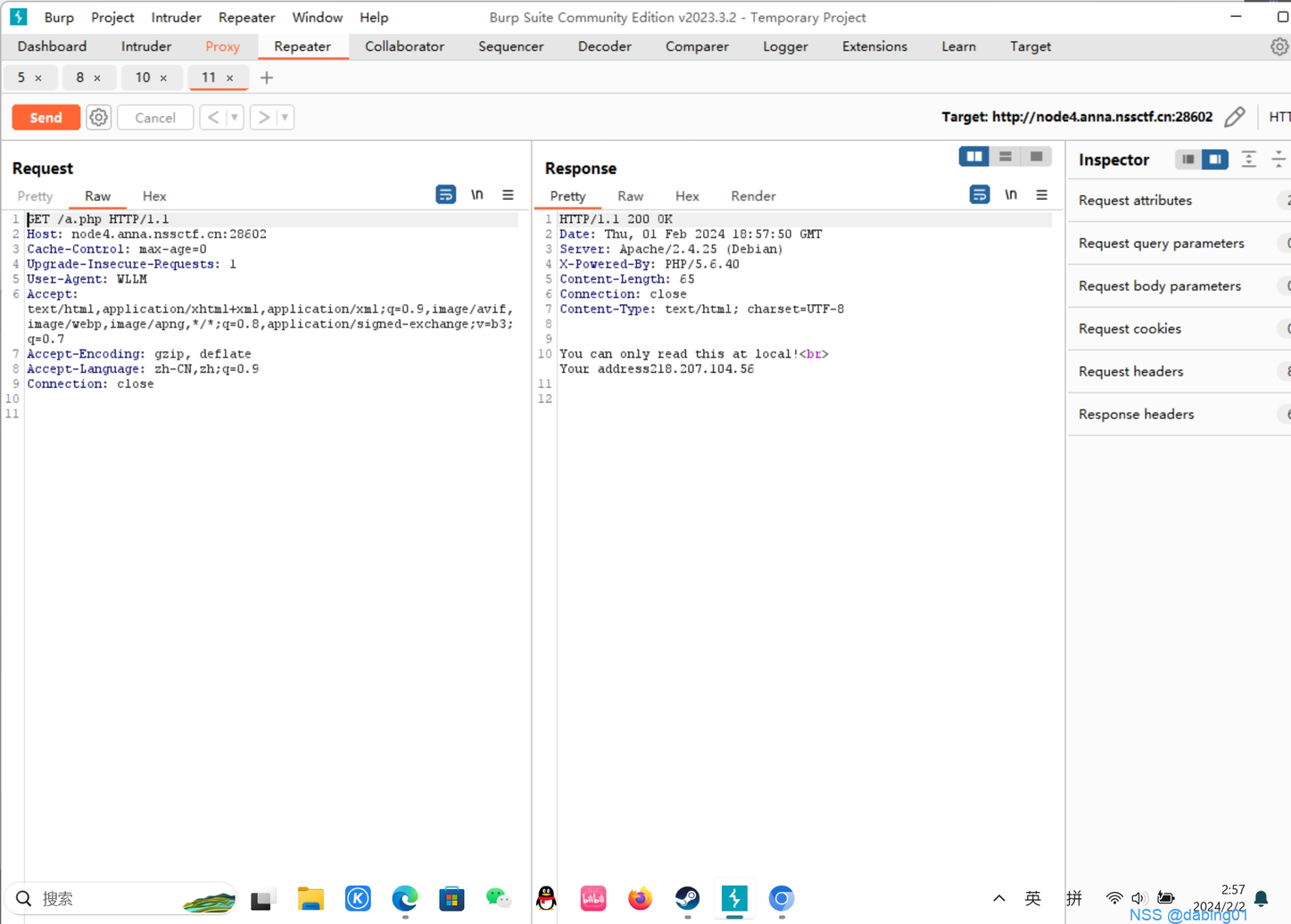This screenshot has width=1291, height=924.
Task: Expand Request attributes in Inspector
Action: pyautogui.click(x=1179, y=201)
